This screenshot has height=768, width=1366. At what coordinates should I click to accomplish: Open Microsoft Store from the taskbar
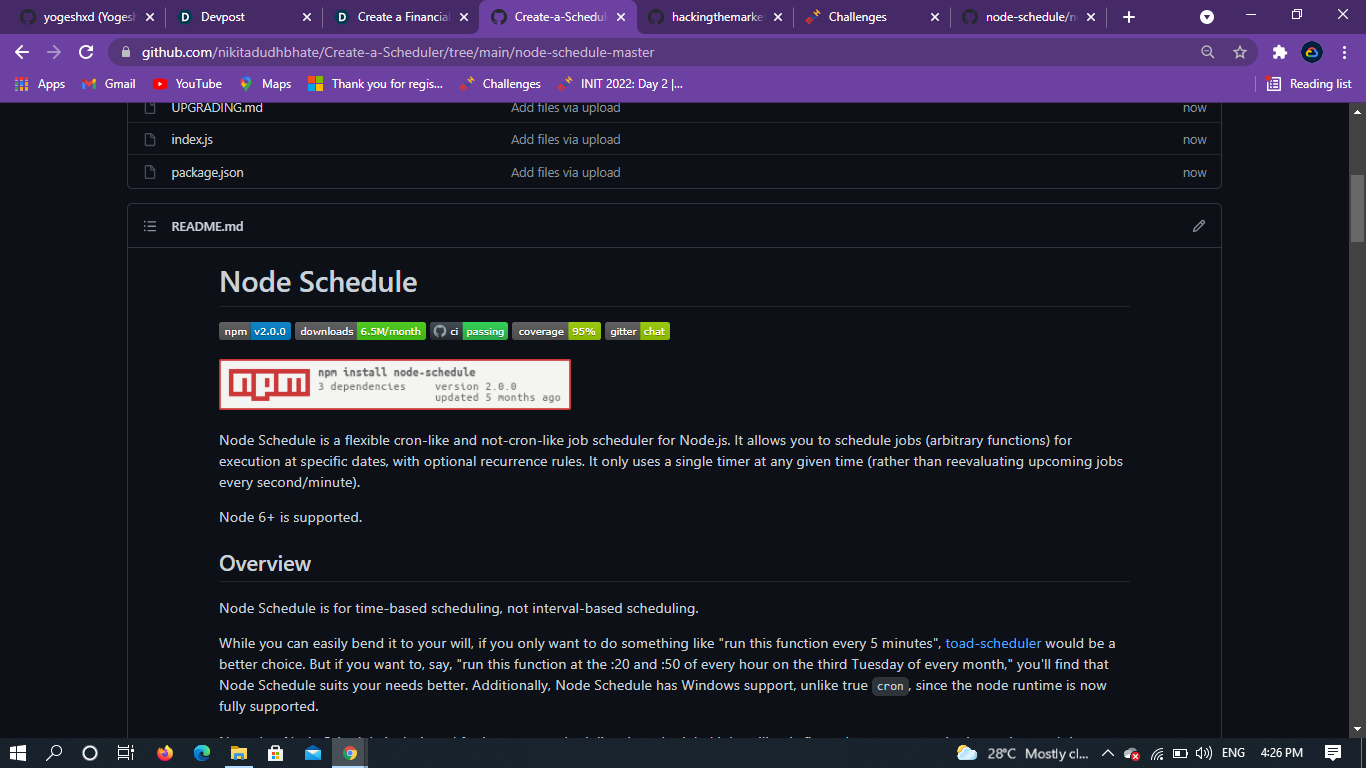pyautogui.click(x=276, y=752)
